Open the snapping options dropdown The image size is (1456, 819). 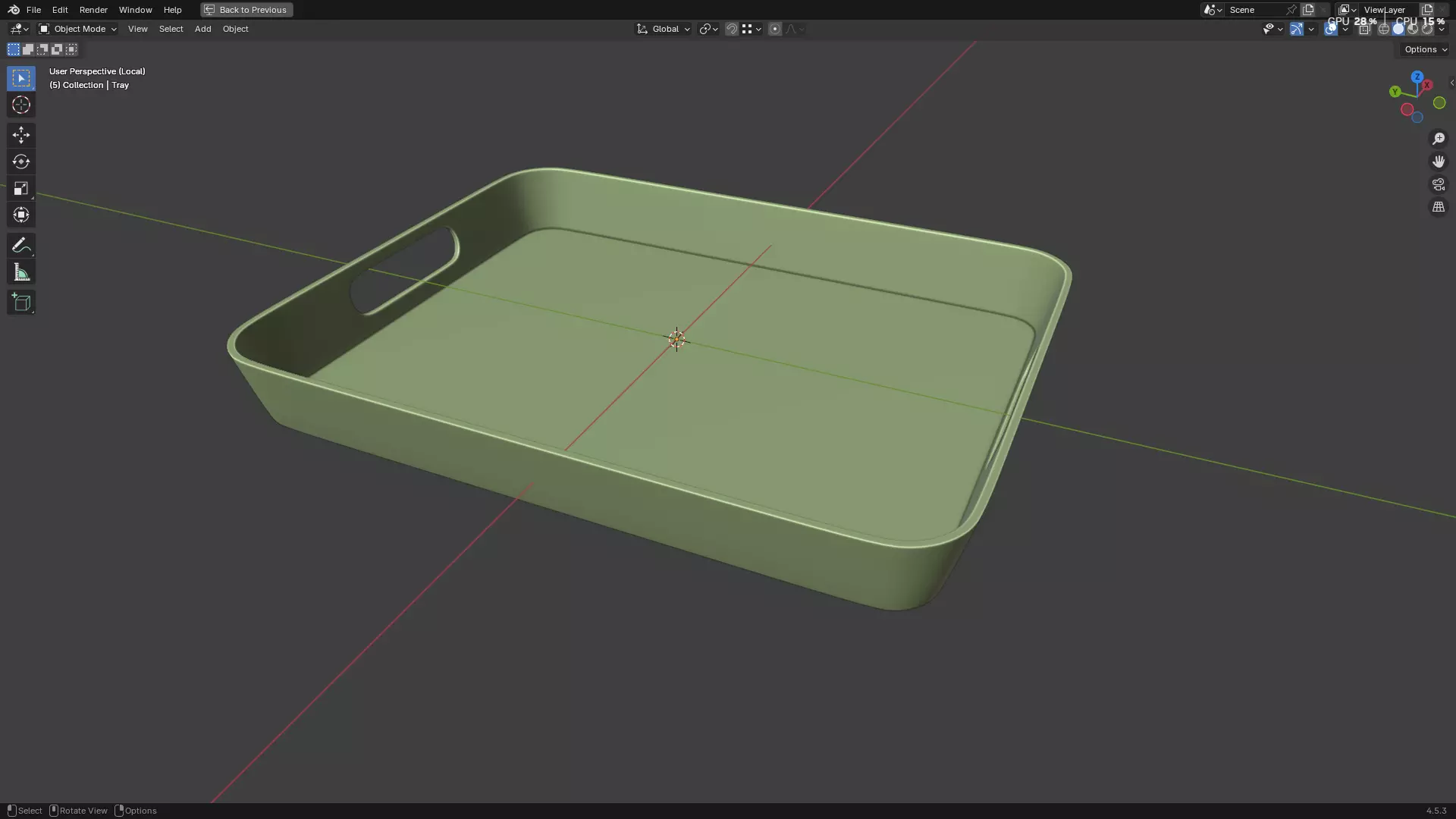point(752,29)
